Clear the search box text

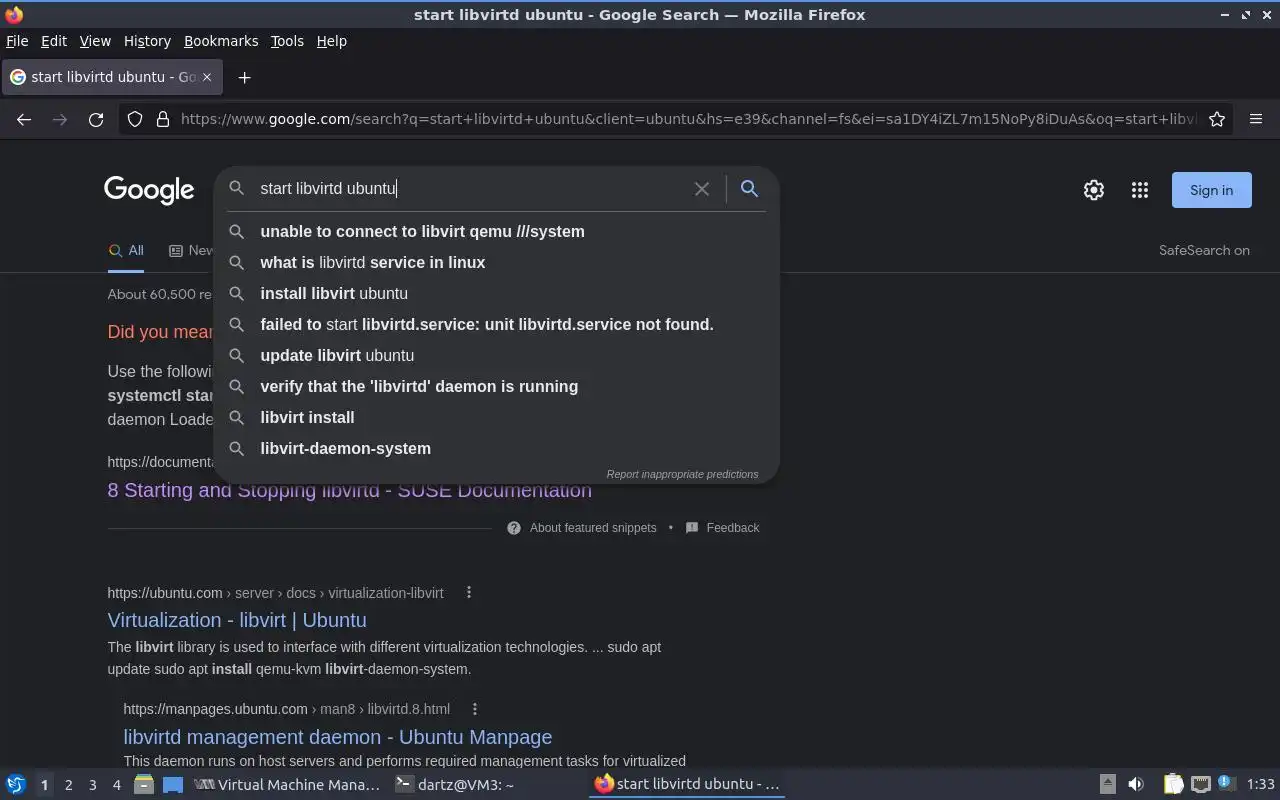[x=702, y=188]
